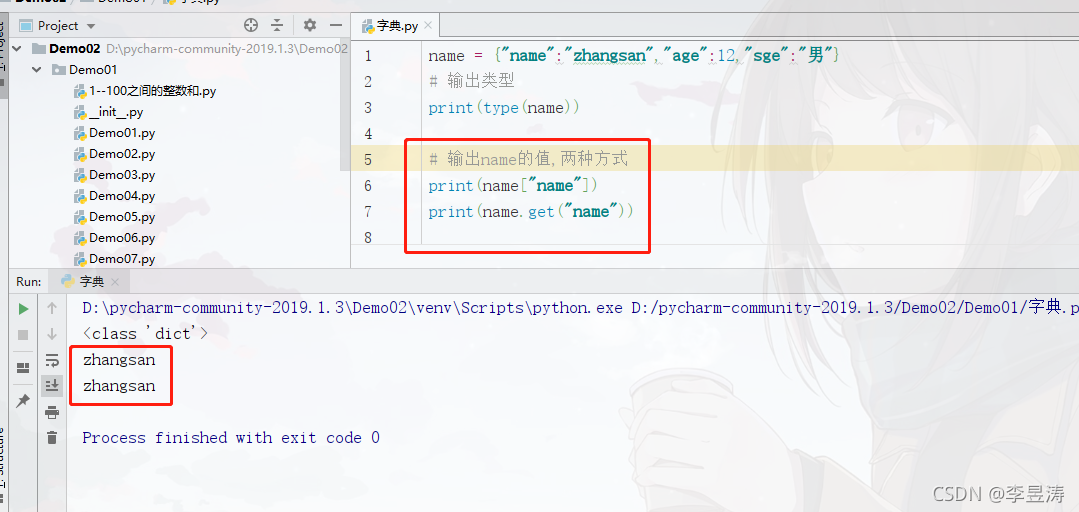Image resolution: width=1079 pixels, height=512 pixels.
Task: Open Demo07.py in project tree
Action: (122, 259)
